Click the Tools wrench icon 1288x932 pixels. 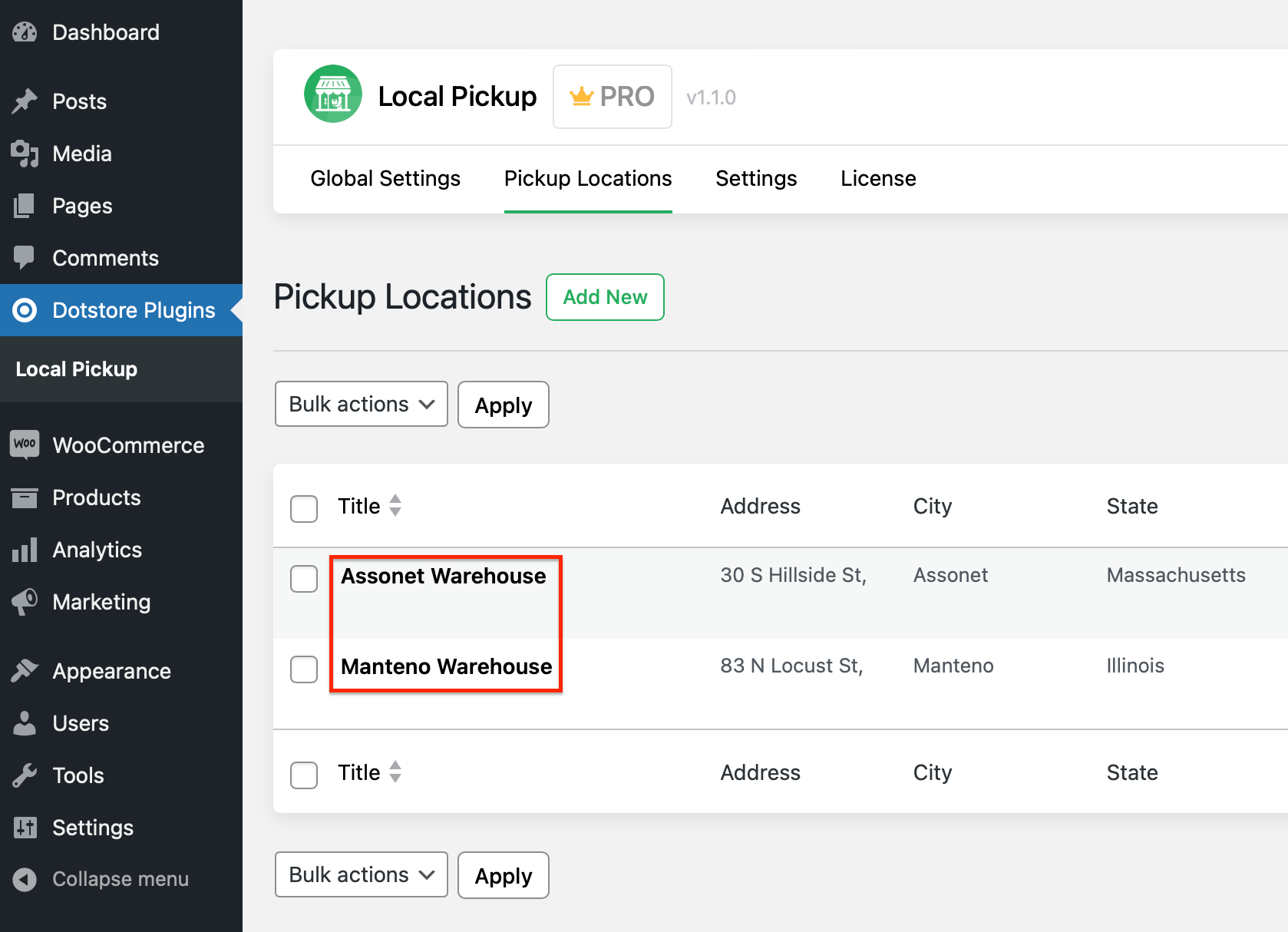coord(25,775)
